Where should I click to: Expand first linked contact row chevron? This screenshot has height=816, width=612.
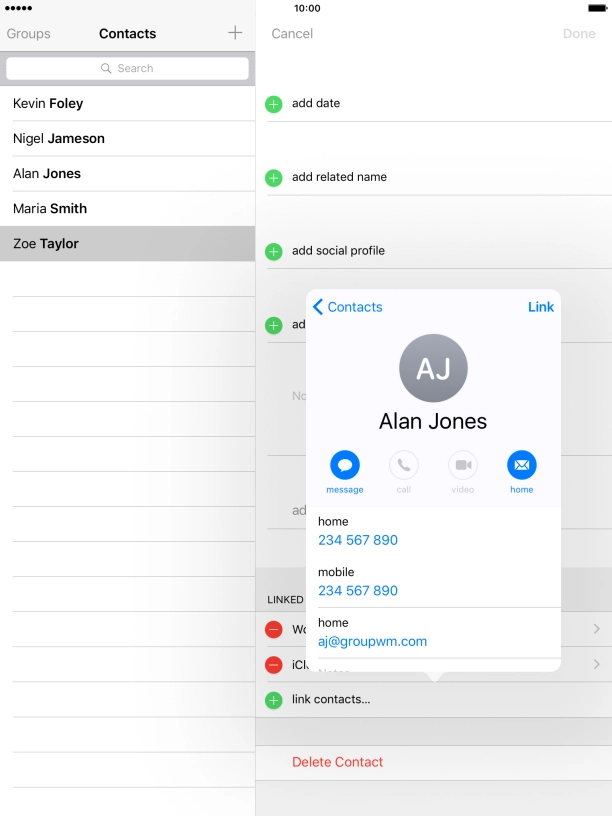click(x=596, y=630)
